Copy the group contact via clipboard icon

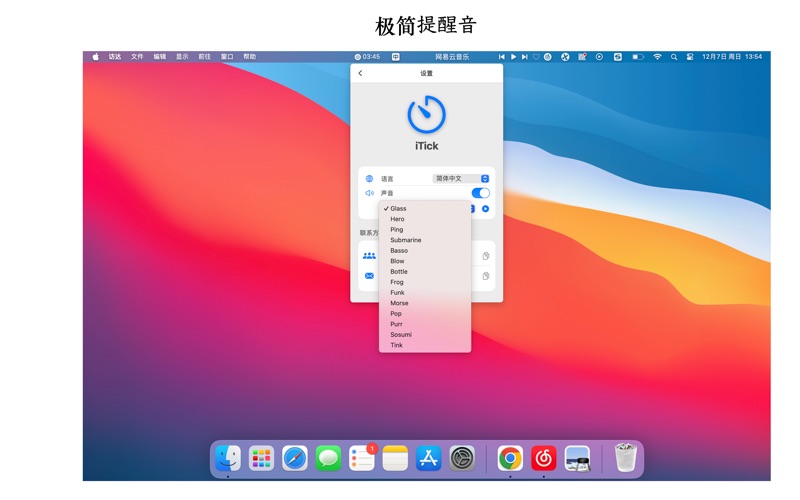[x=486, y=256]
